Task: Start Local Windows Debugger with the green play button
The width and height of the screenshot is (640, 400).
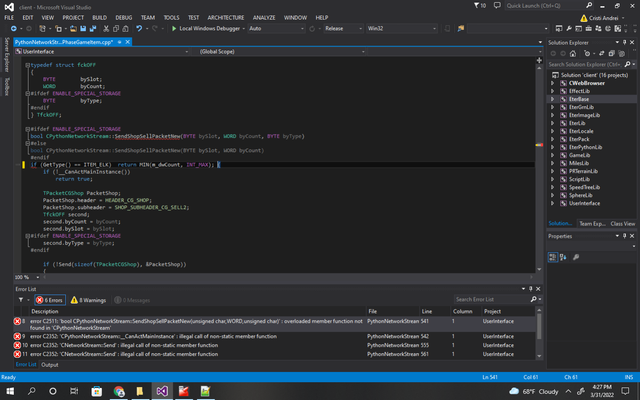Action: click(x=174, y=29)
